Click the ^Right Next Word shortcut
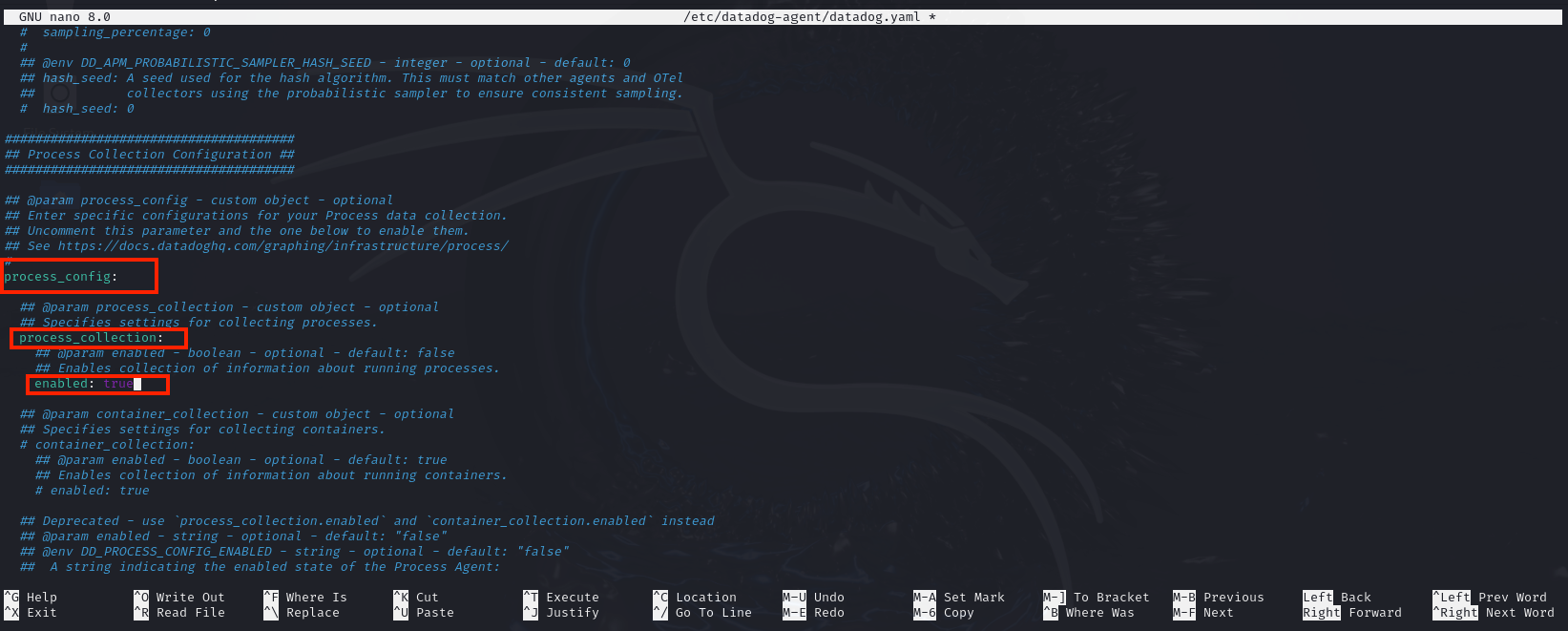 [1493, 613]
